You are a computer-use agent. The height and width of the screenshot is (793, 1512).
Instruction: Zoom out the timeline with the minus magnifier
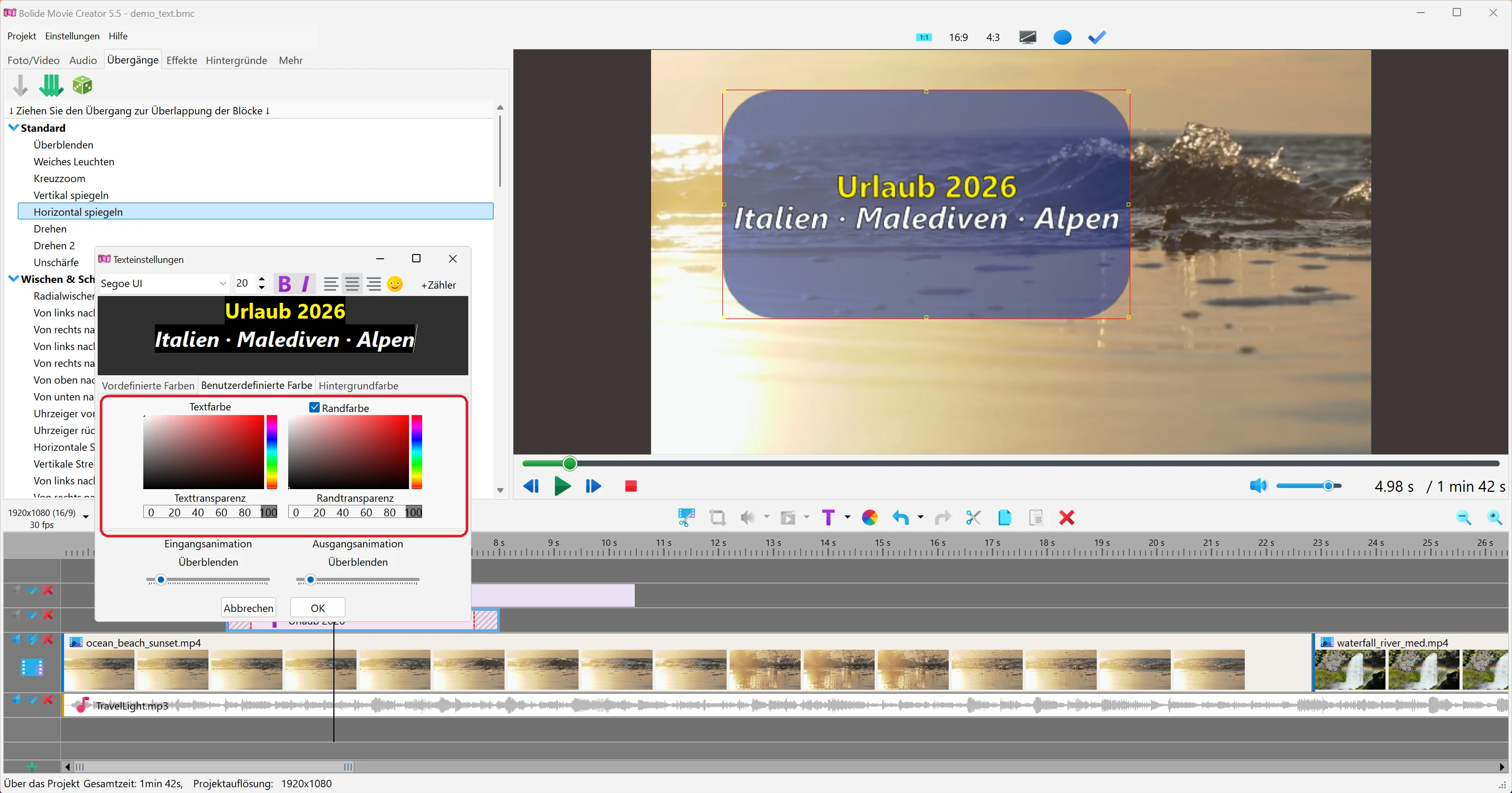click(x=1463, y=517)
